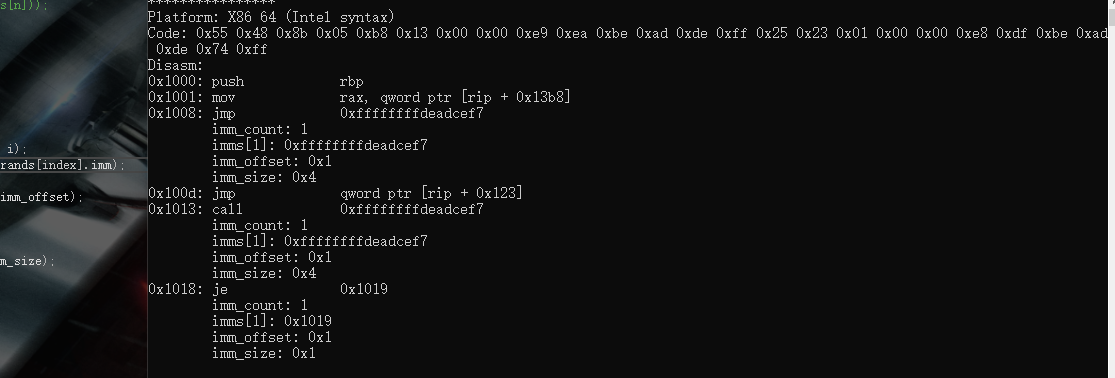Viewport: 1115px width, 378px height.
Task: Click the 'imm_offset);' code line in editor
Action: pyautogui.click(x=41, y=197)
